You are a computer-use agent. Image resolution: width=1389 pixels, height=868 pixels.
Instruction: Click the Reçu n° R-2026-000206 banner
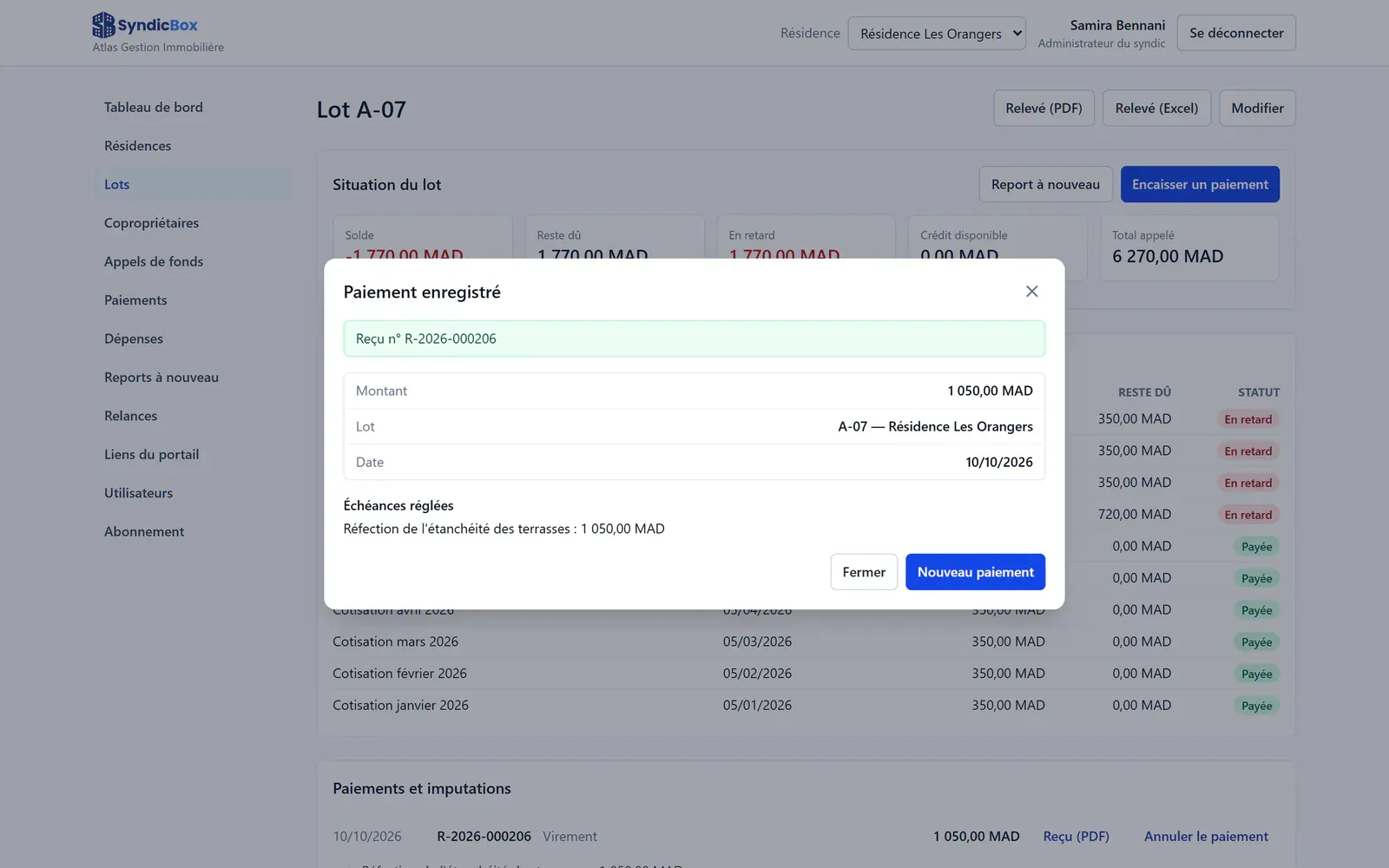coord(694,339)
